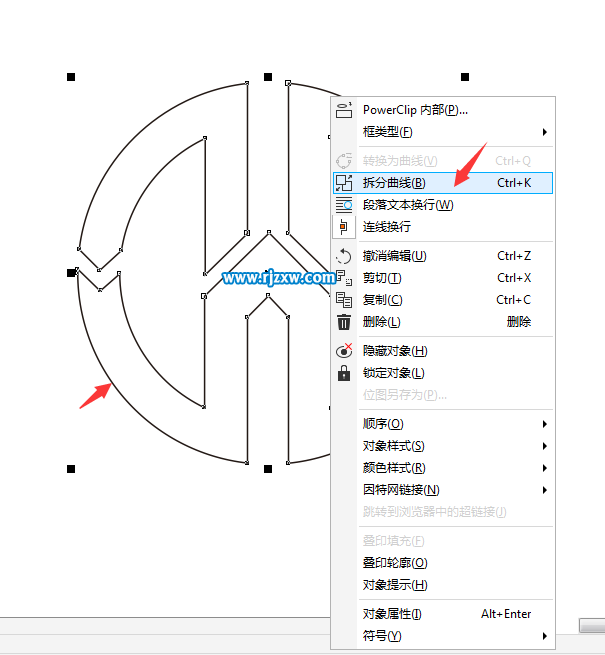Click the cut (剪切) icon
This screenshot has height=655, width=605.
pos(344,278)
